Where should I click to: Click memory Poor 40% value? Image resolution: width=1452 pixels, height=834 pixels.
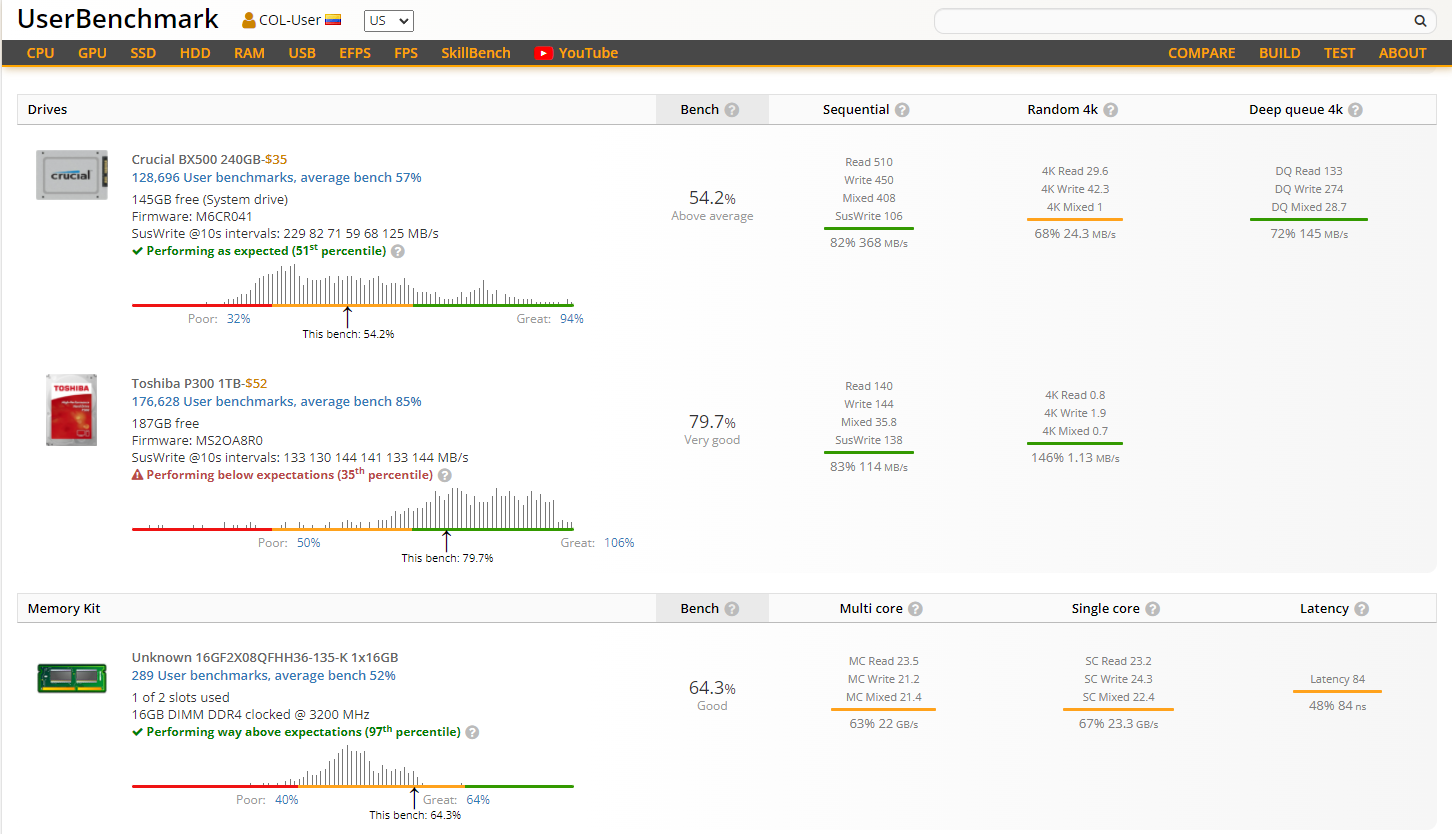[x=287, y=800]
